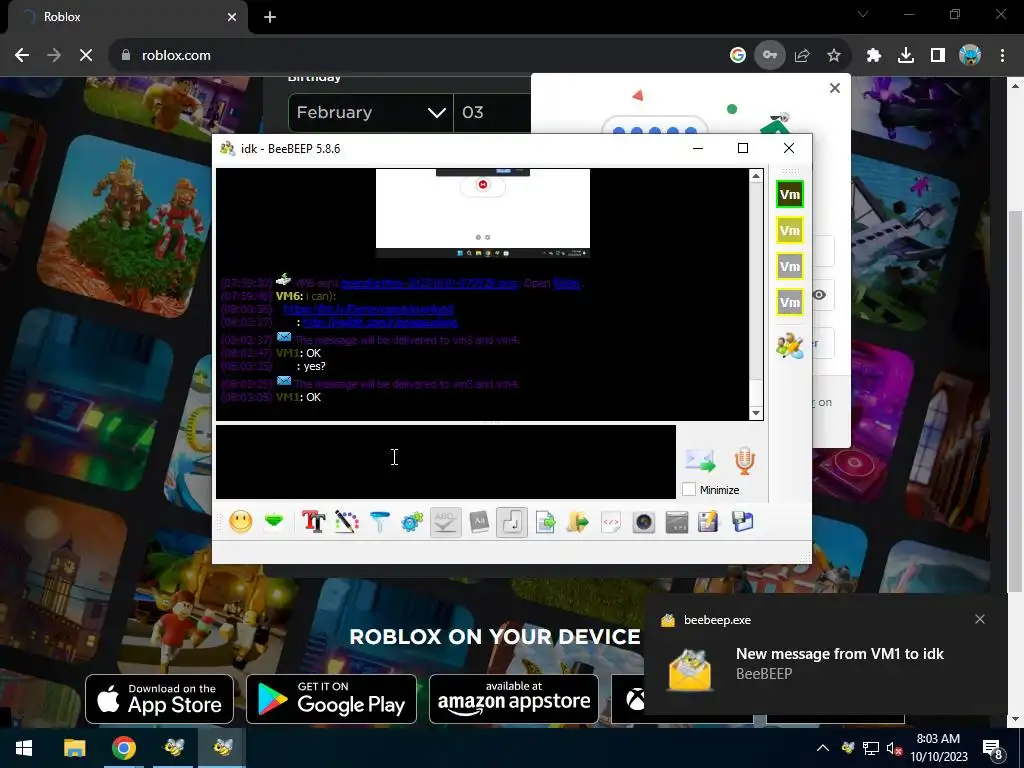Open the reddit.com link in the chat
1024x768 pixels.
click(380, 323)
